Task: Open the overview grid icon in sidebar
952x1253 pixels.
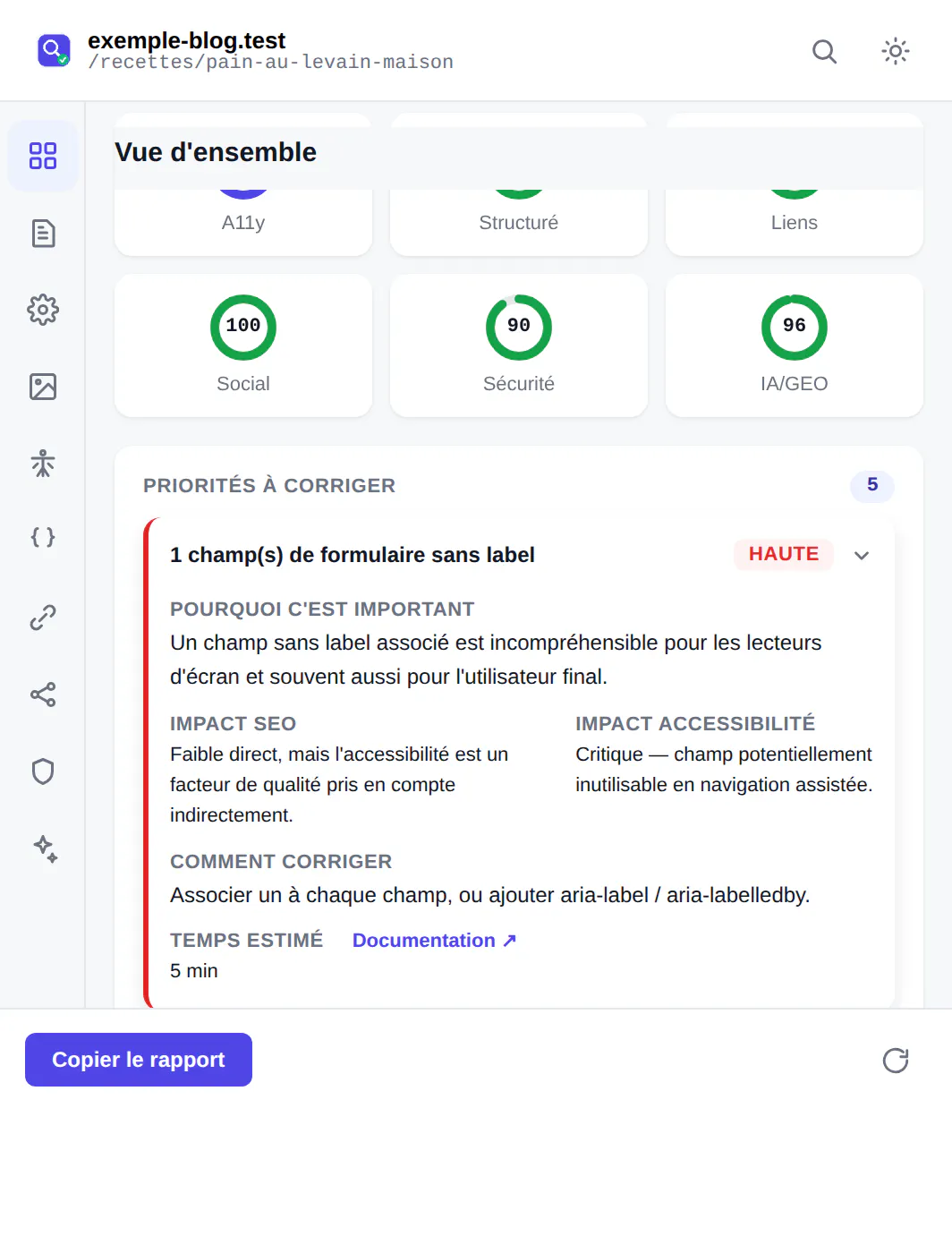Action: 43,156
